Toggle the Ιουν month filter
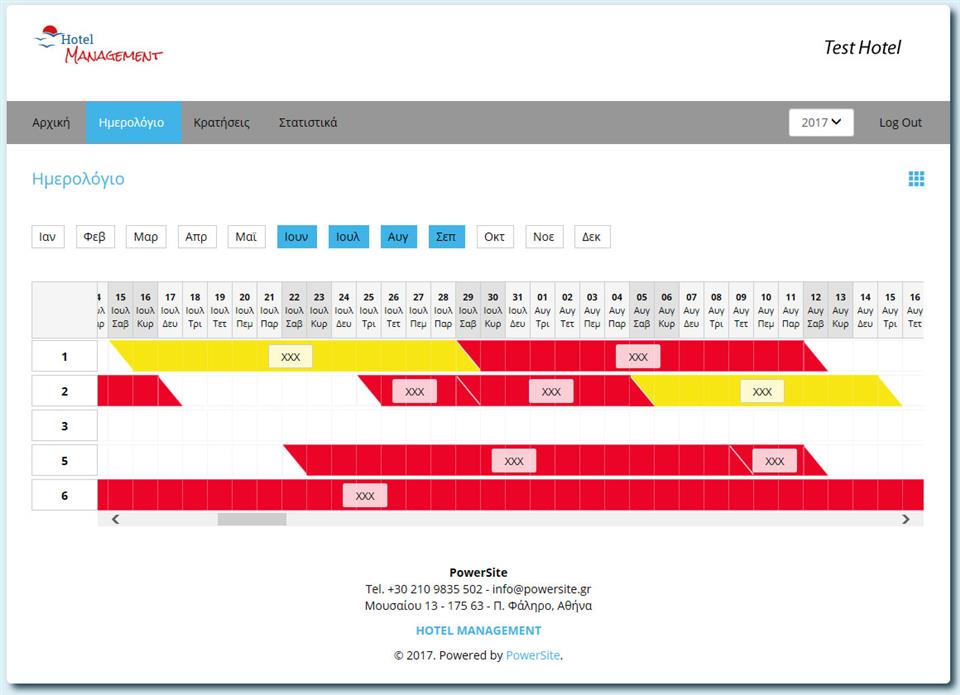 point(296,237)
